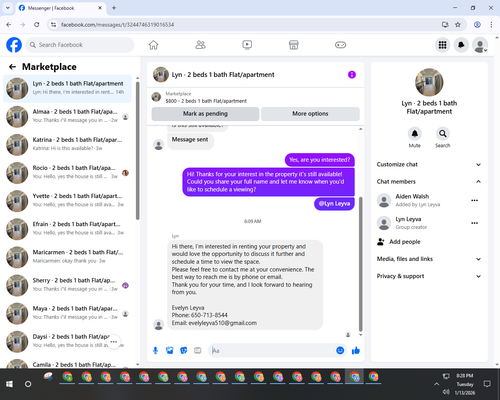Open the Maricarmen conversation

[x=67, y=257]
